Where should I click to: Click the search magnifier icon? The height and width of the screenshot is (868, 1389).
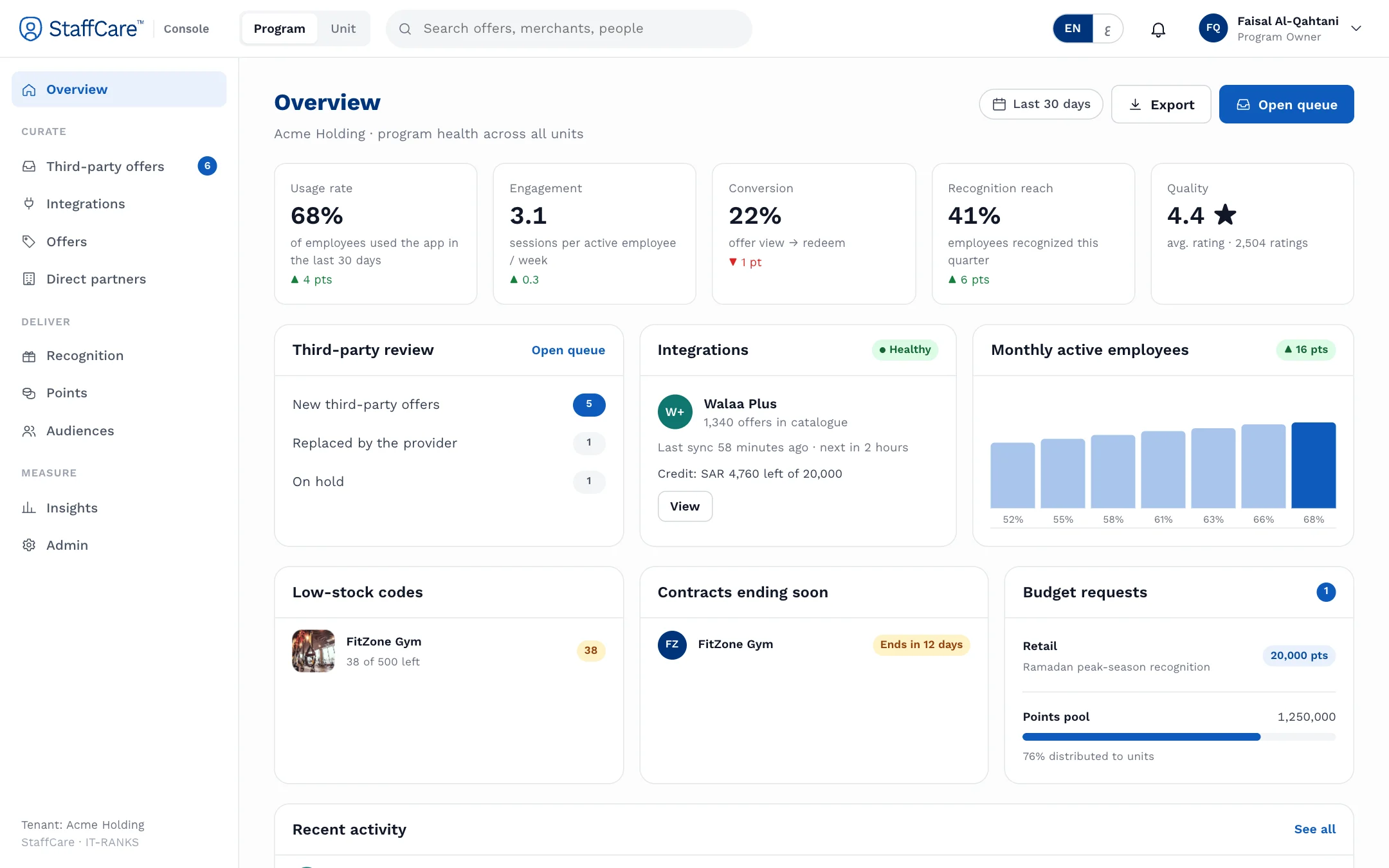(405, 29)
